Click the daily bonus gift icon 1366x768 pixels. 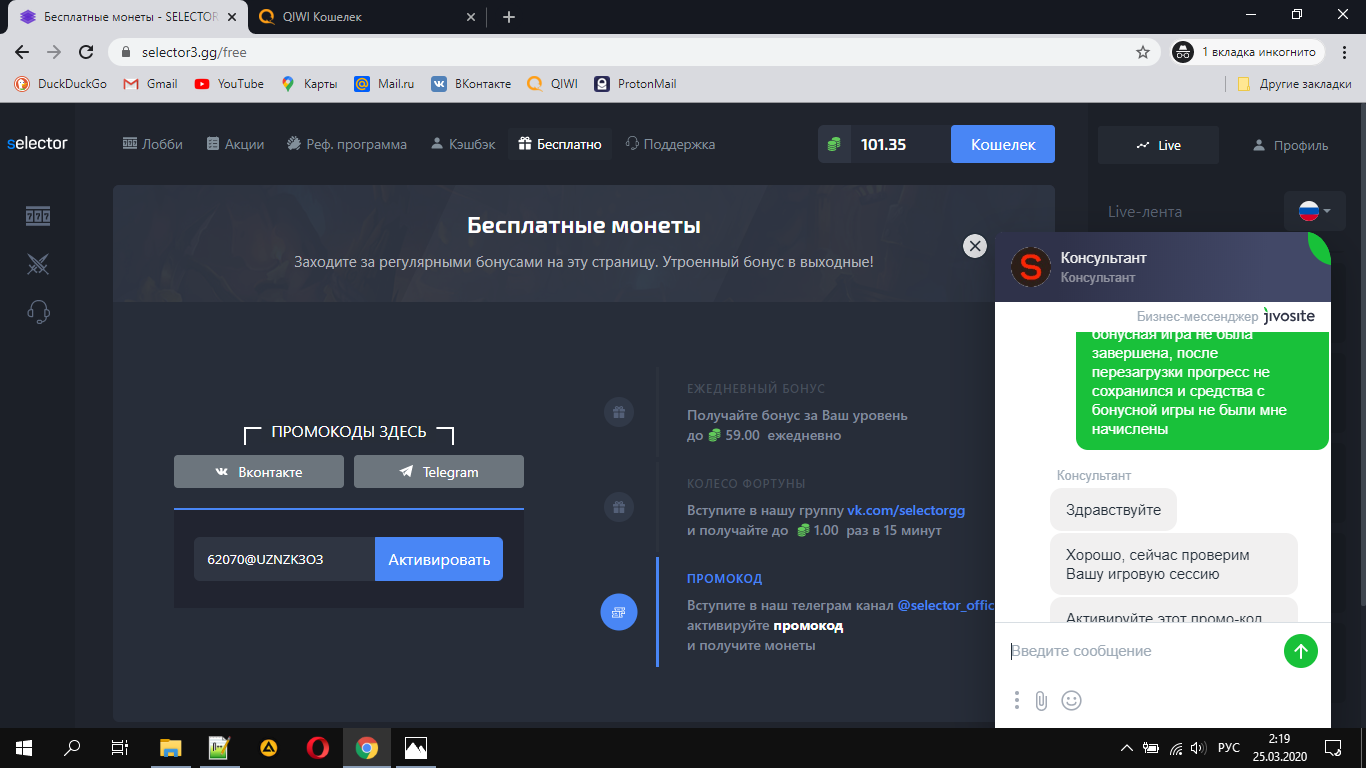[619, 412]
